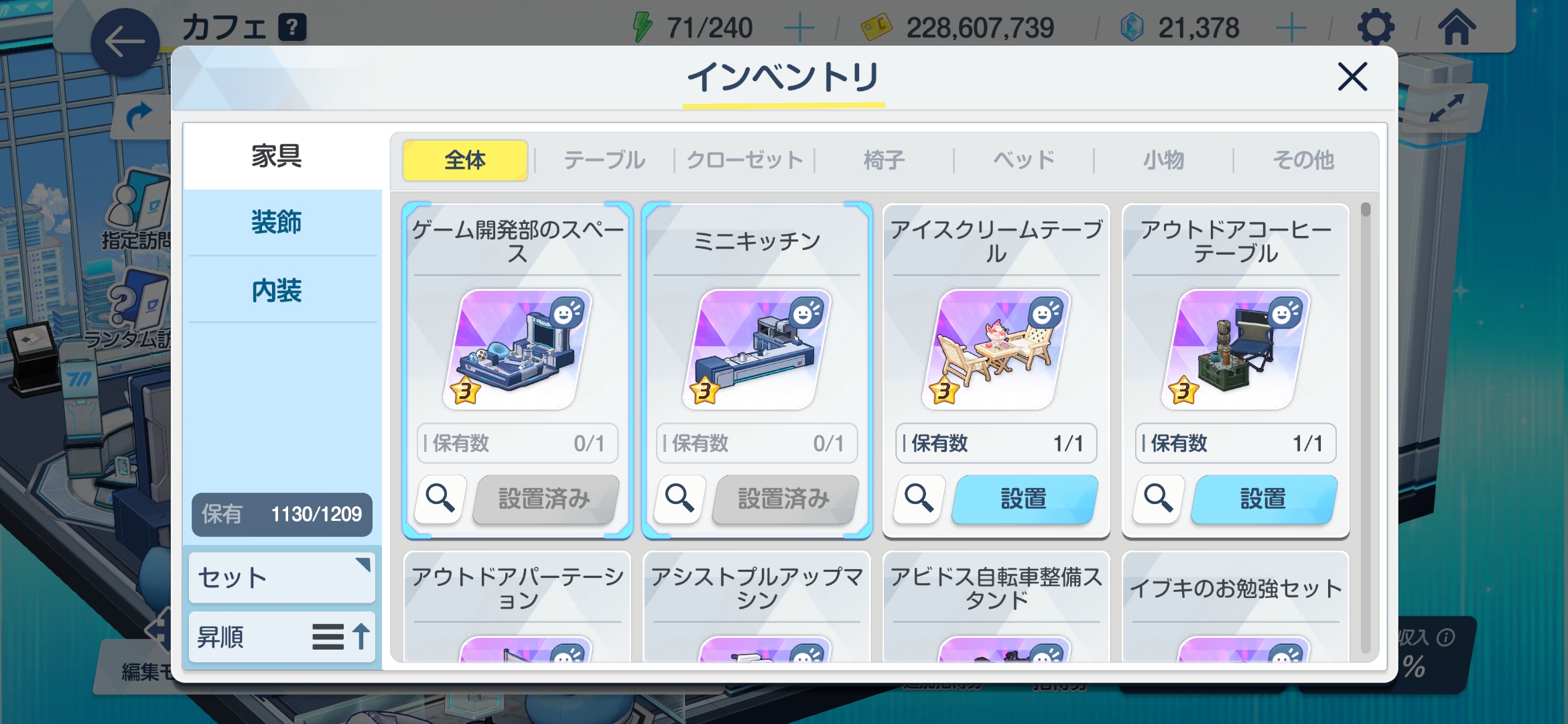The width and height of the screenshot is (1568, 724).
Task: Place the アウトドアコーヒーテーブル with 設置
Action: pyautogui.click(x=1264, y=499)
